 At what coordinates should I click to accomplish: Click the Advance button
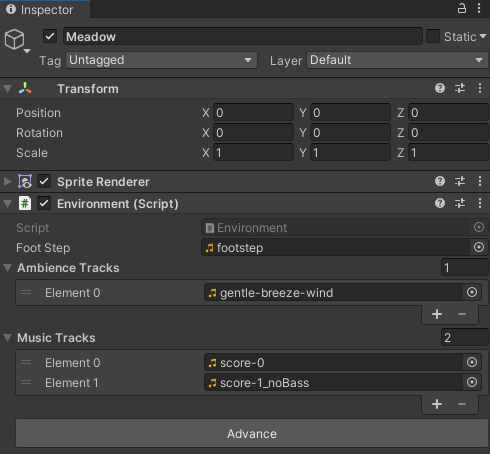[x=252, y=433]
